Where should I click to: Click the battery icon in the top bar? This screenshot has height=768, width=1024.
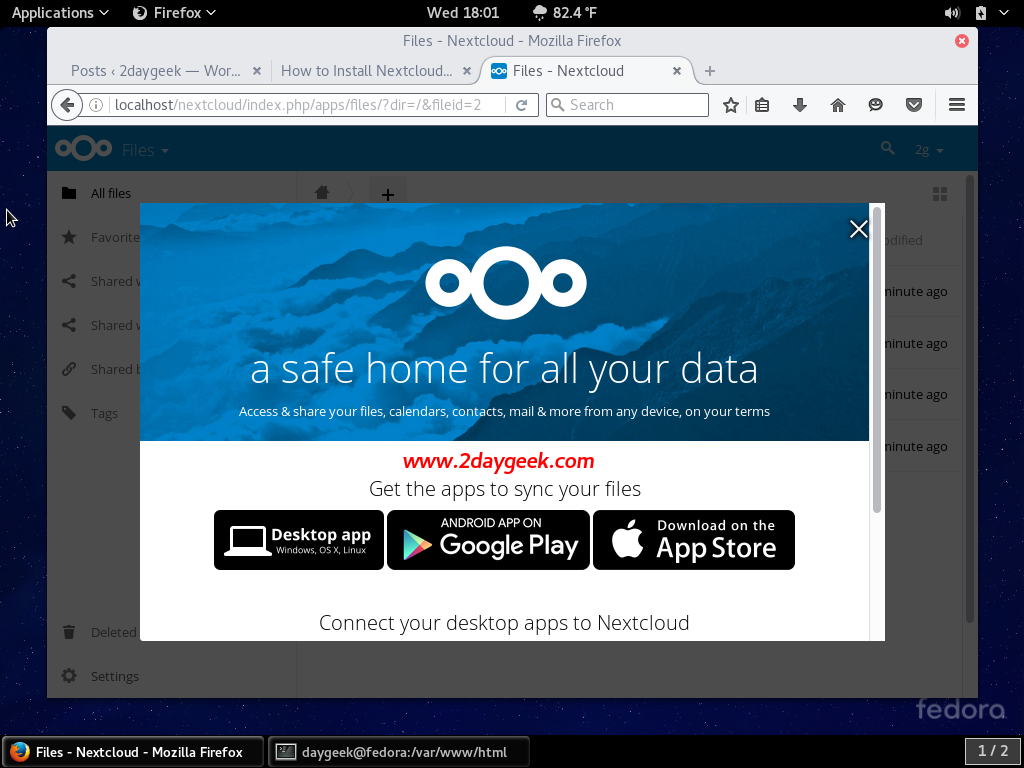[980, 13]
